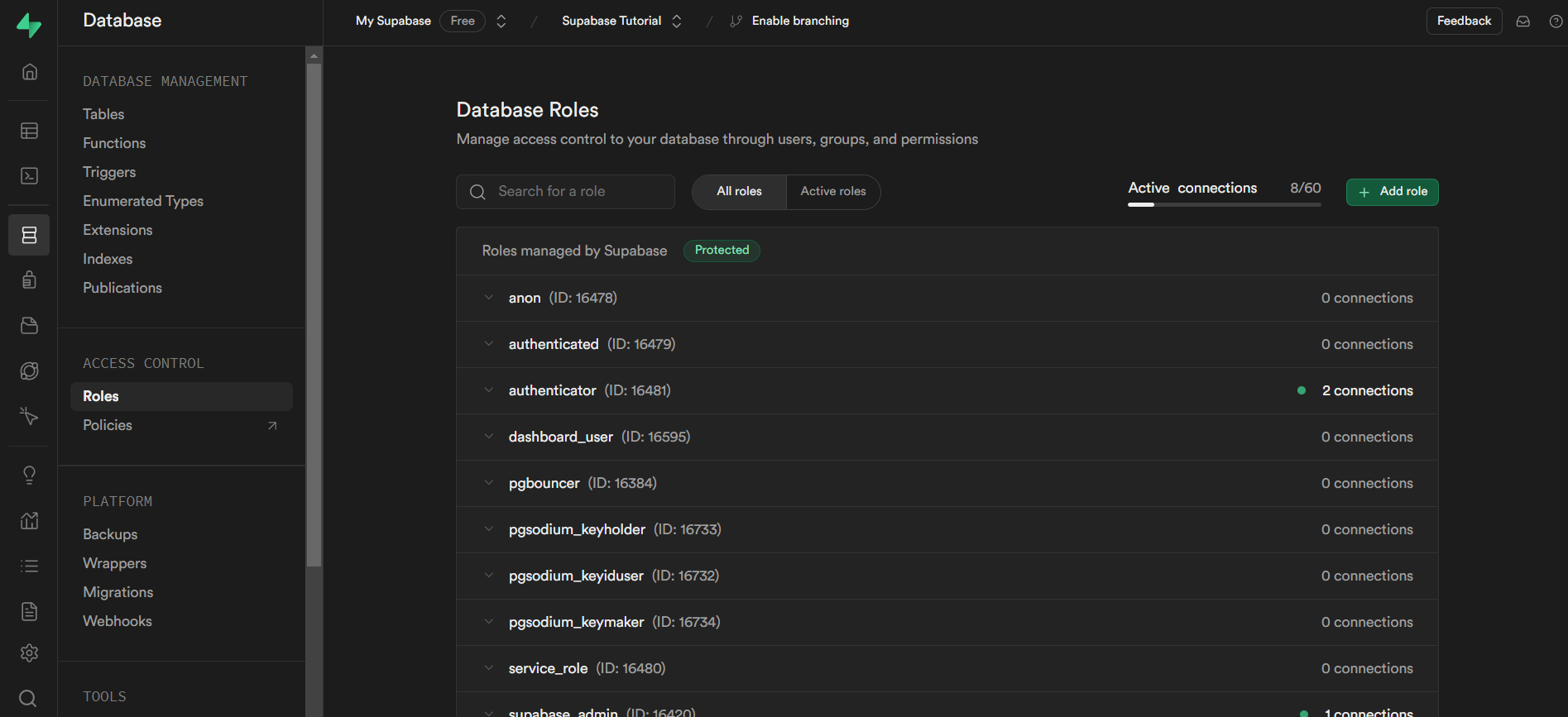Open Publications page
Image resolution: width=1568 pixels, height=717 pixels.
coord(122,288)
